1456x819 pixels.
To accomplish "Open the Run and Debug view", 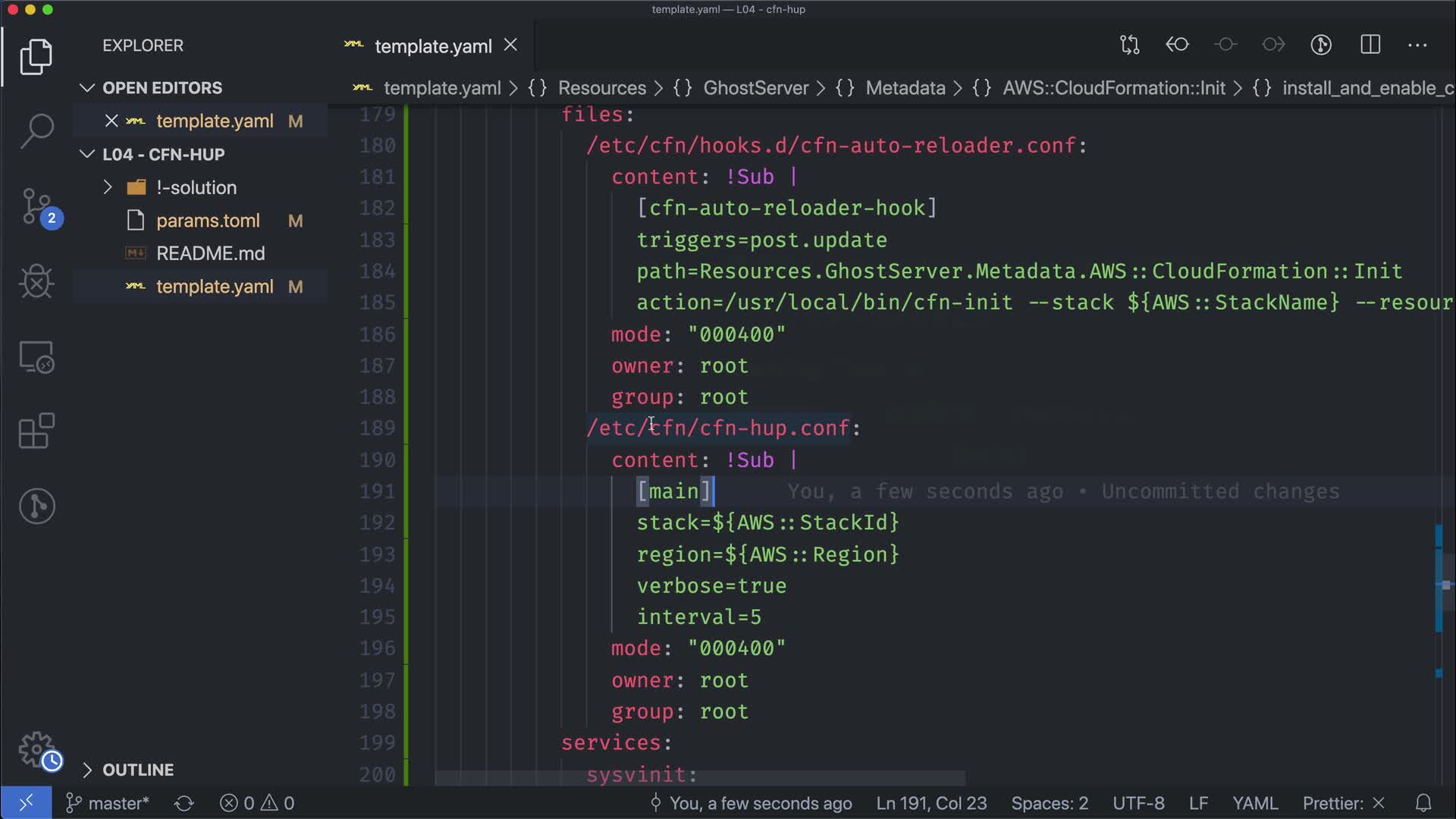I will pos(36,282).
